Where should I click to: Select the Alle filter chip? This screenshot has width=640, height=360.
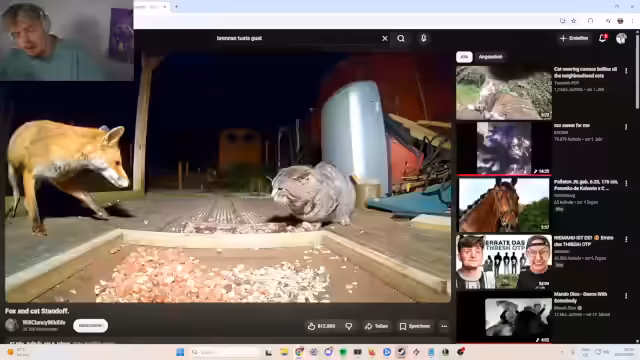tap(464, 57)
